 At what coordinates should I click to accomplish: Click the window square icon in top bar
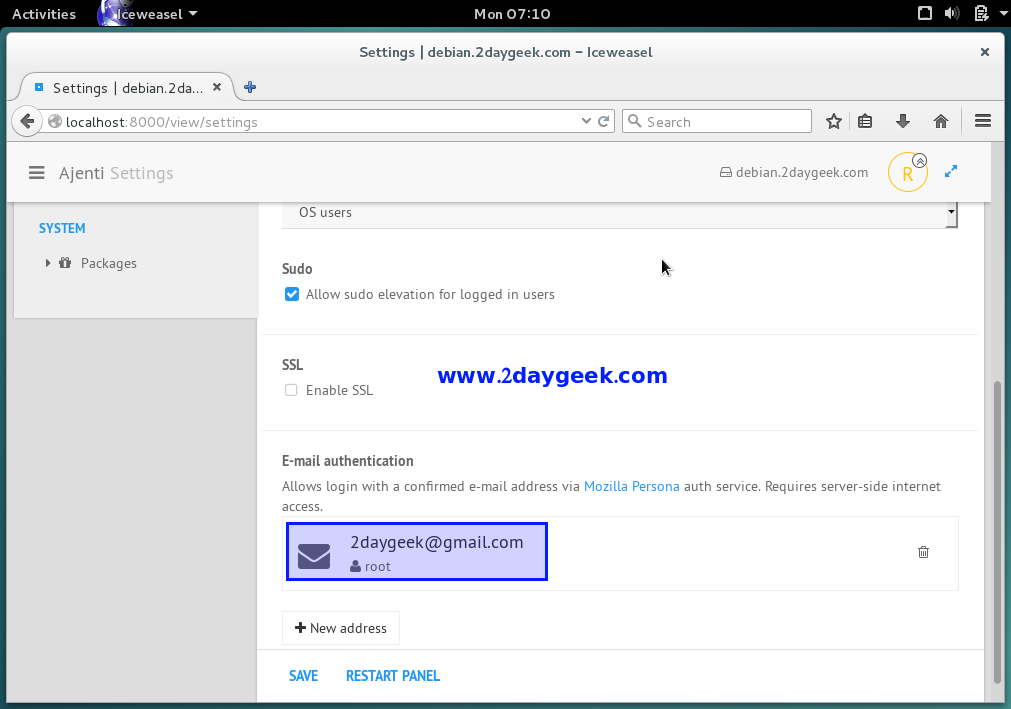pos(925,14)
